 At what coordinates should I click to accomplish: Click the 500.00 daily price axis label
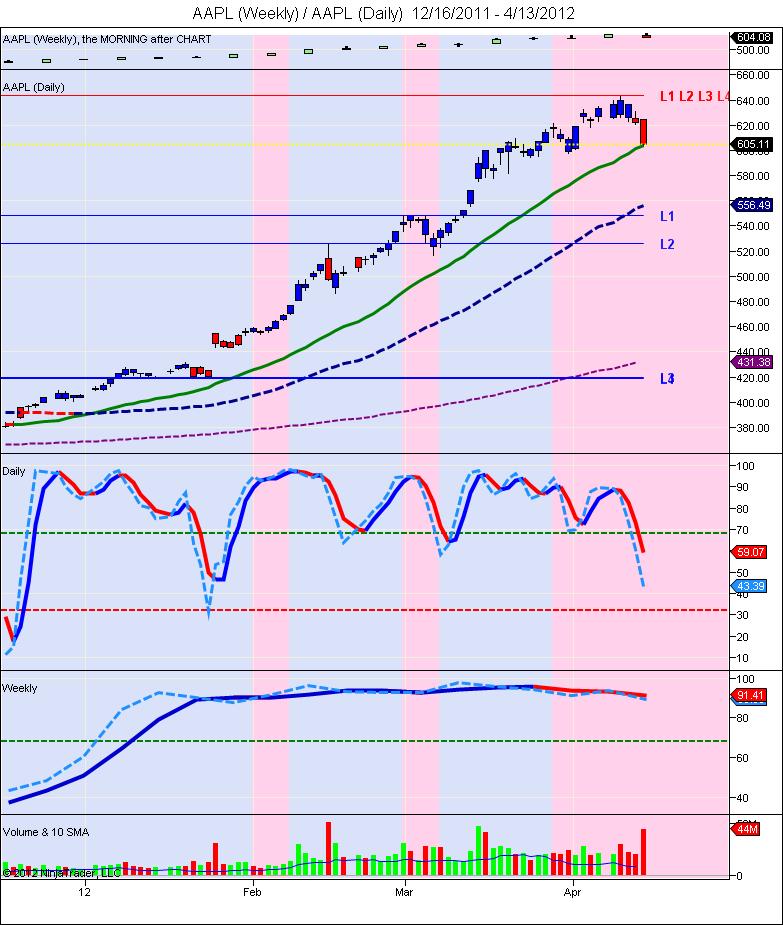coord(753,277)
